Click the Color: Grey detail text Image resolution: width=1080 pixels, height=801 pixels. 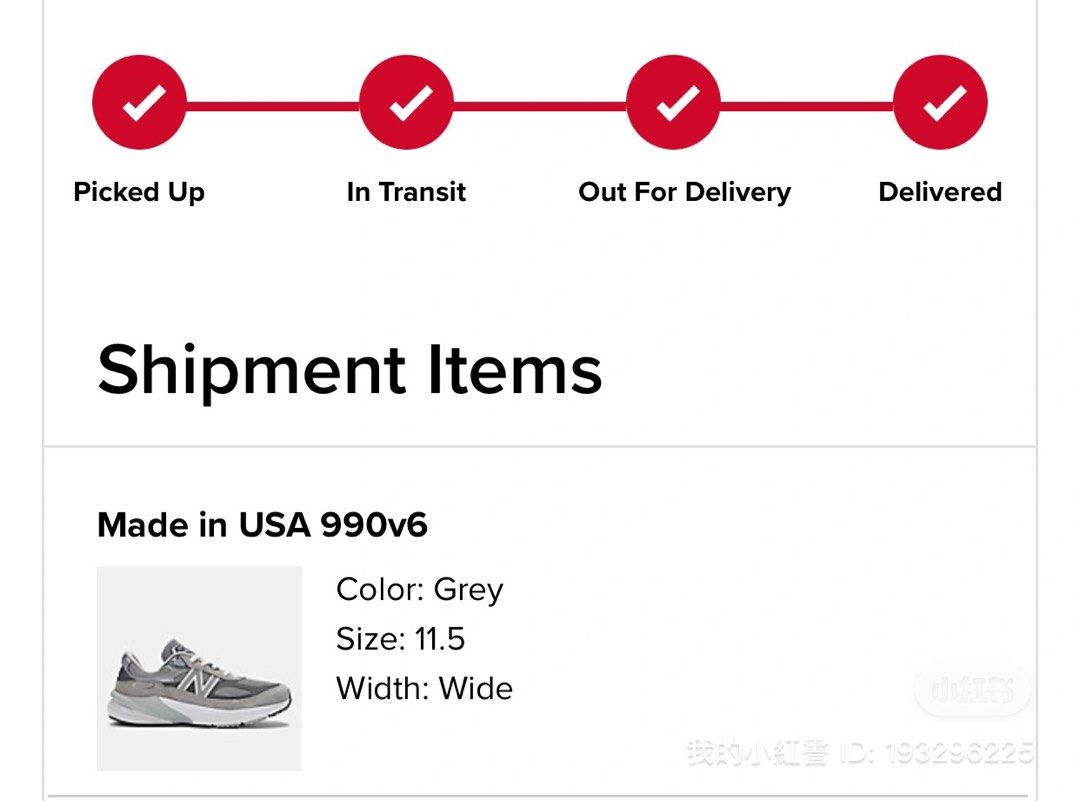pos(419,590)
